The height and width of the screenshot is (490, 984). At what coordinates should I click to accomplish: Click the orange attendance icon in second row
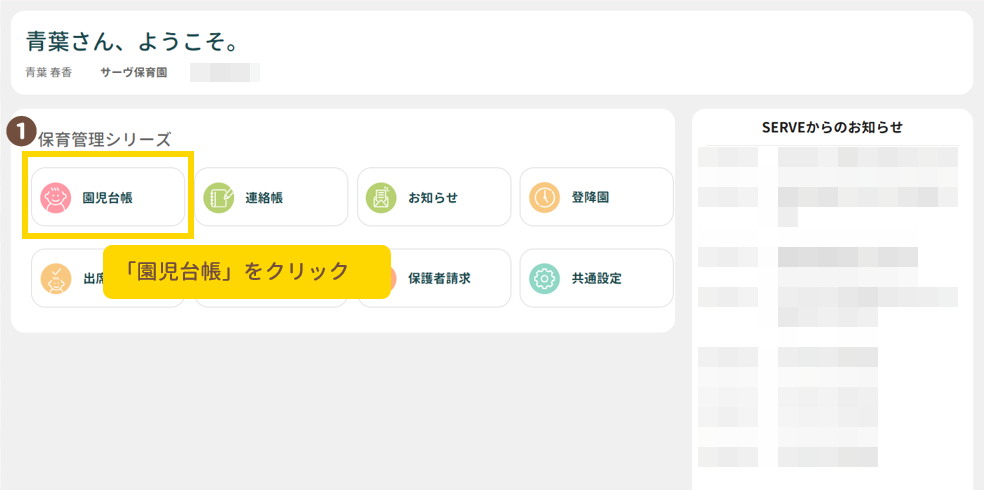point(55,279)
